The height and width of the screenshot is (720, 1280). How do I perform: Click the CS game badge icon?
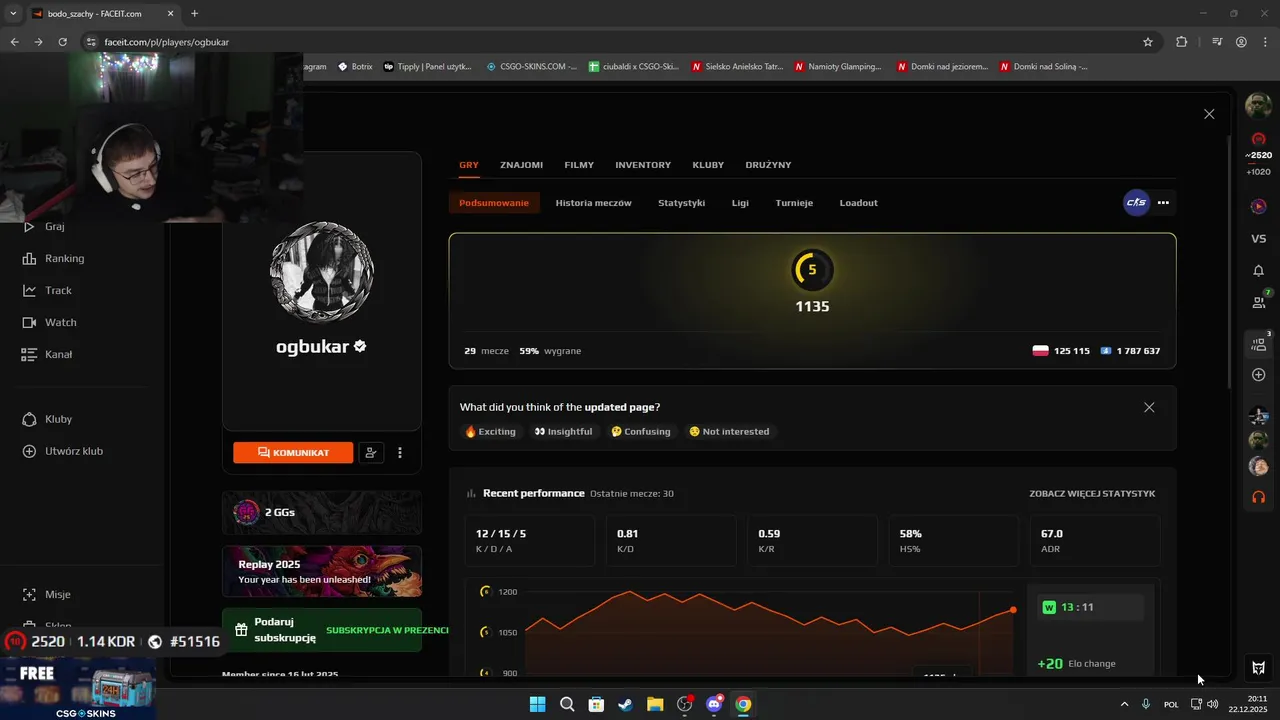[1137, 203]
